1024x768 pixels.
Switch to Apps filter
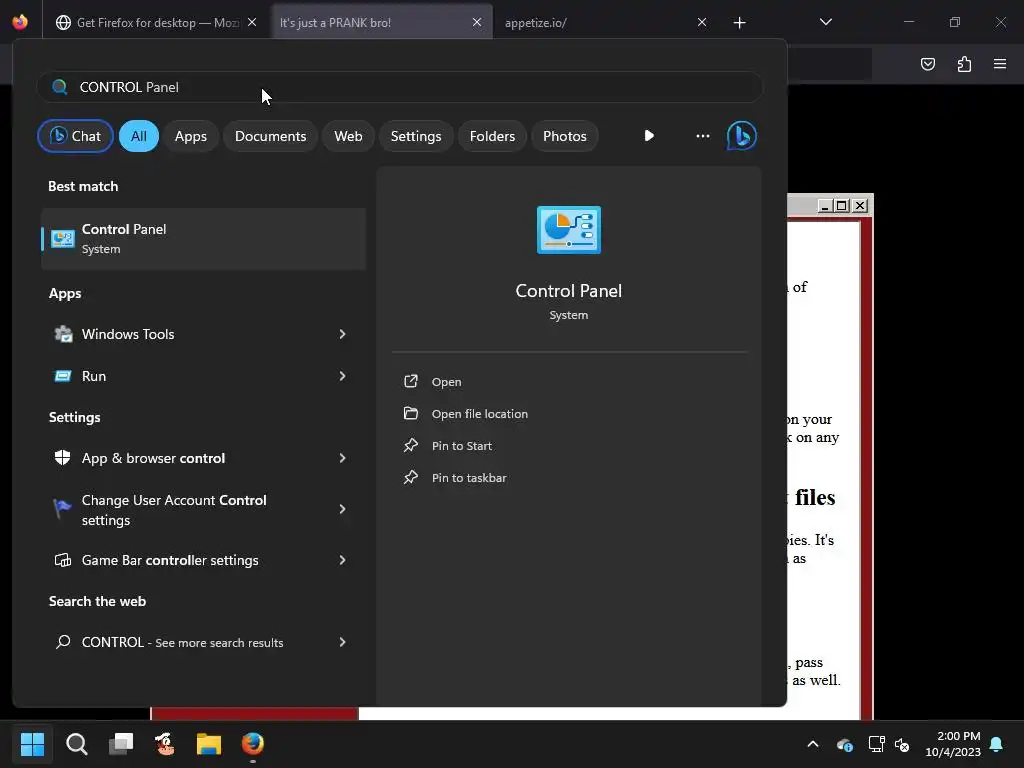pos(191,136)
